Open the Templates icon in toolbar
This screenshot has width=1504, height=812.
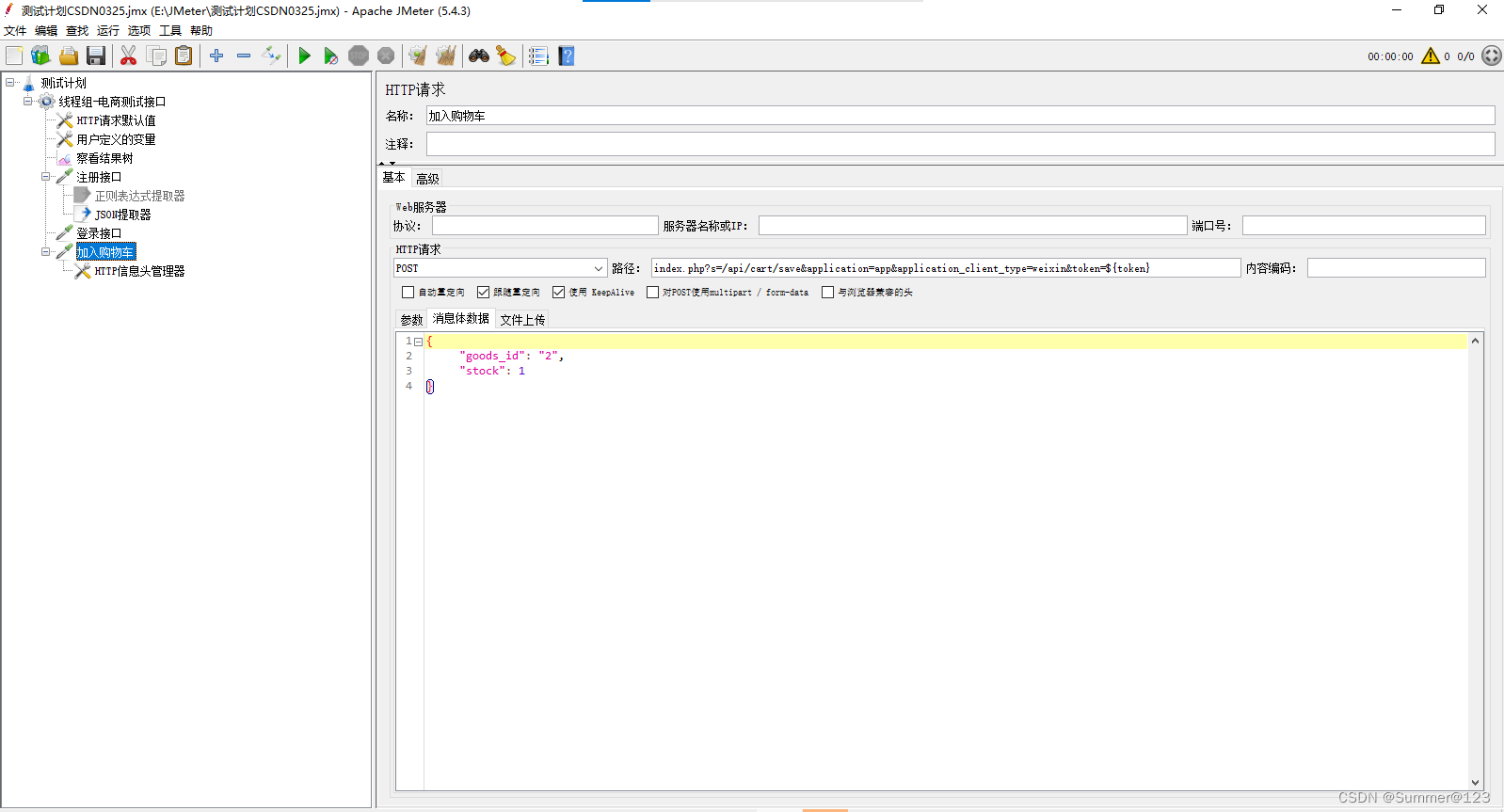coord(40,56)
